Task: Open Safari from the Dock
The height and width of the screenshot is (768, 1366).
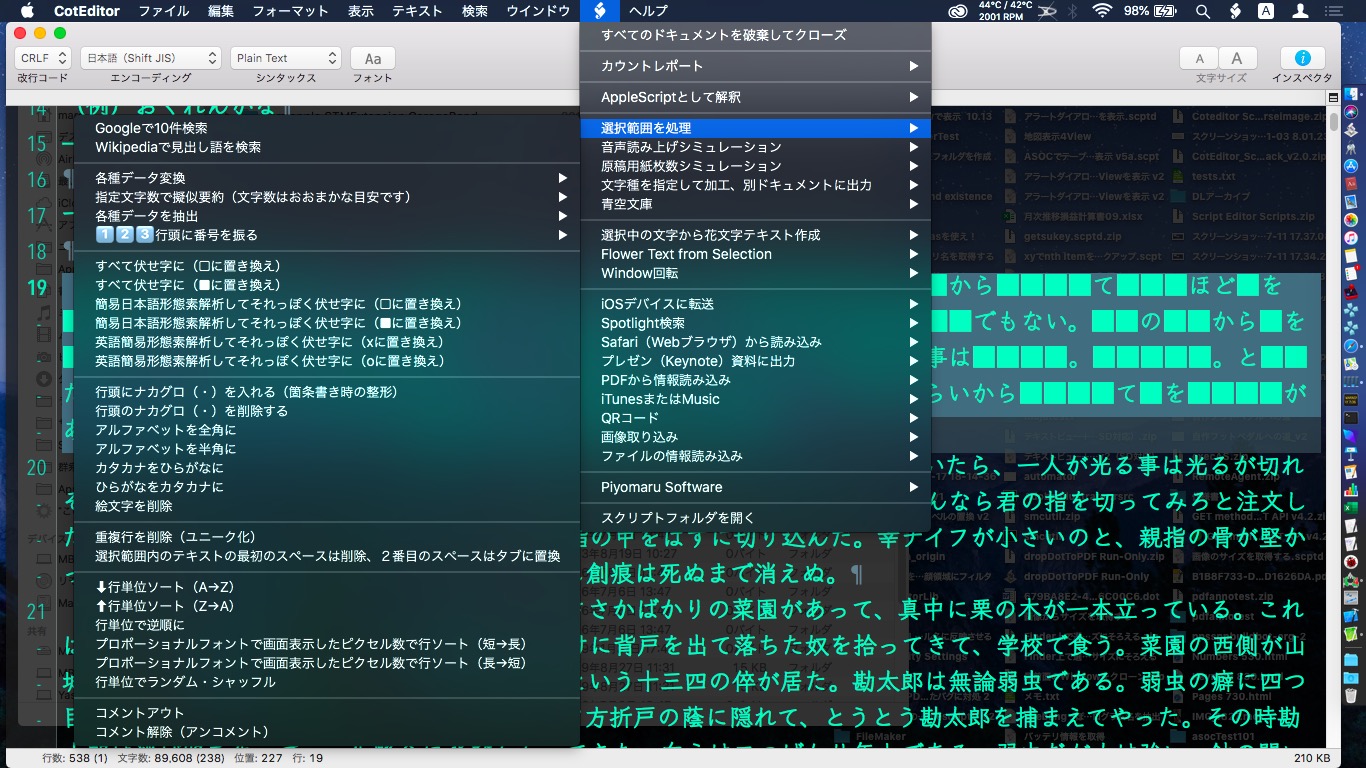Action: 1350,345
